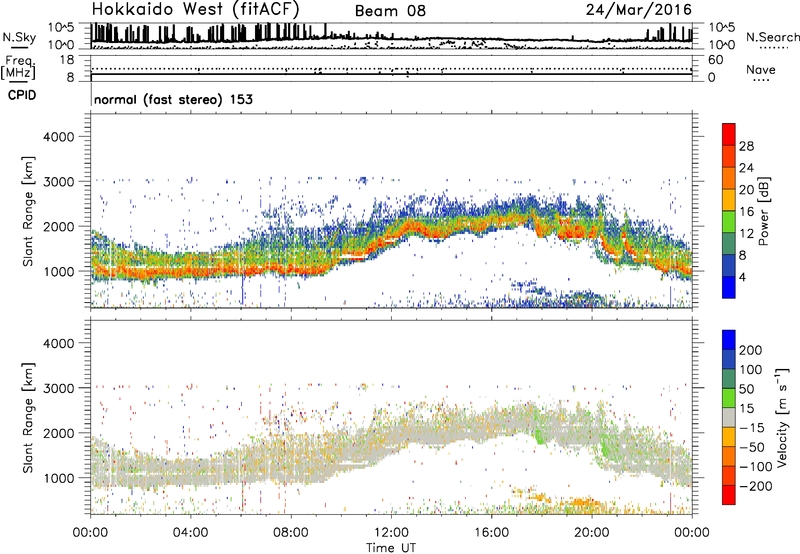
Task: Click the 'Freq. [MHz]' axis label
Action: click(x=19, y=67)
